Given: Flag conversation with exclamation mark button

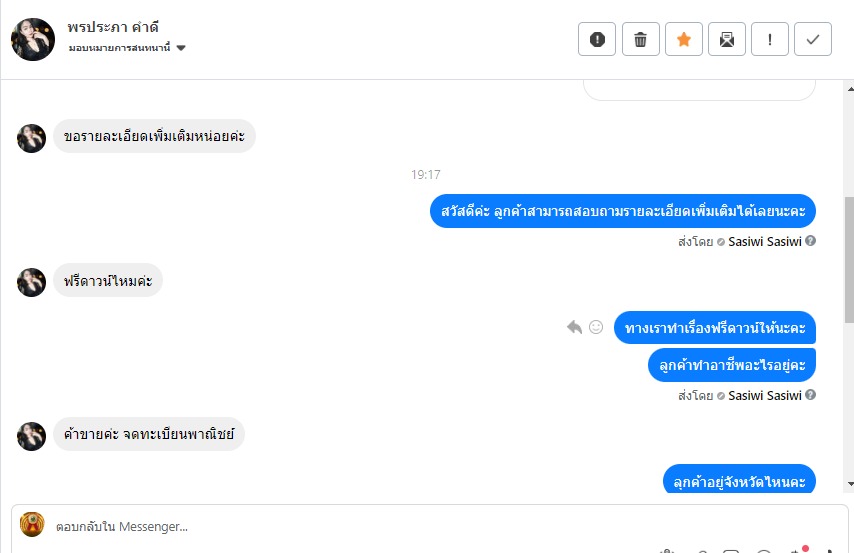Looking at the screenshot, I should (770, 39).
